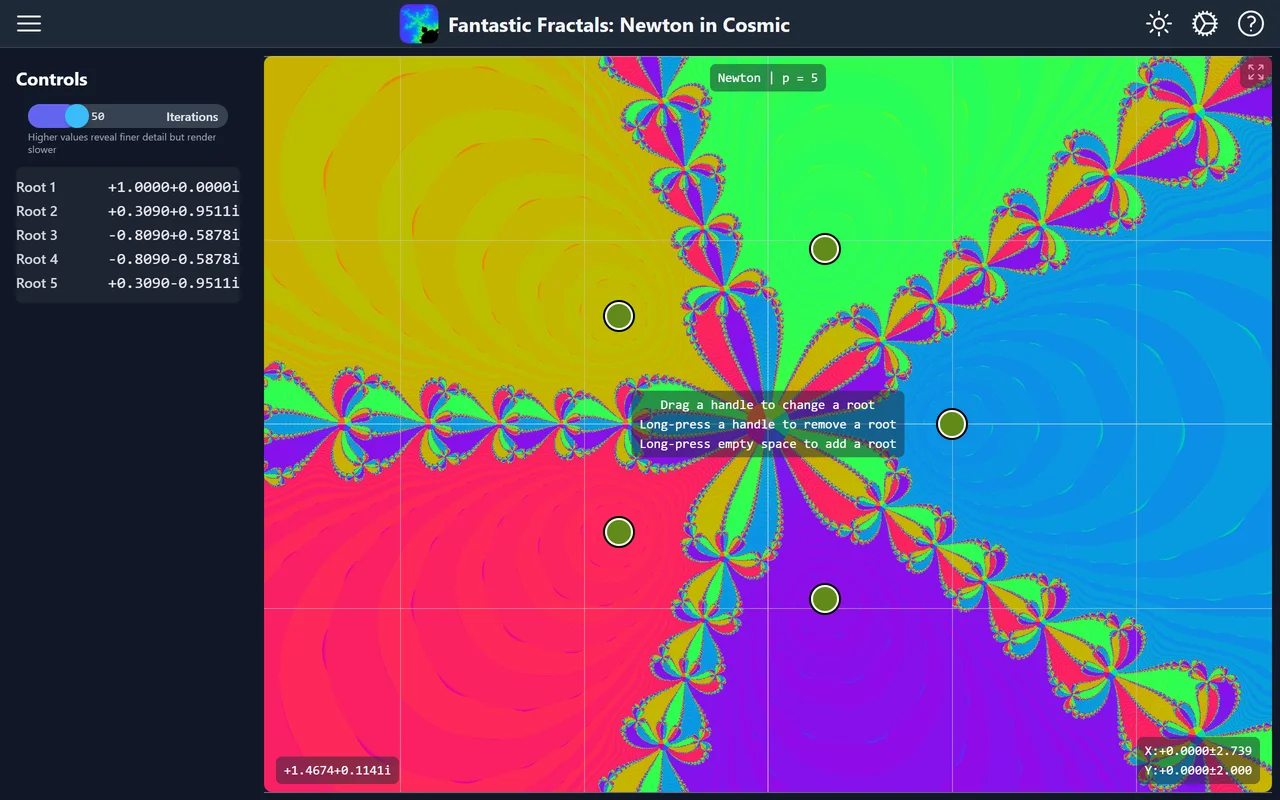Open settings via the gear icon
The height and width of the screenshot is (800, 1280).
point(1205,24)
